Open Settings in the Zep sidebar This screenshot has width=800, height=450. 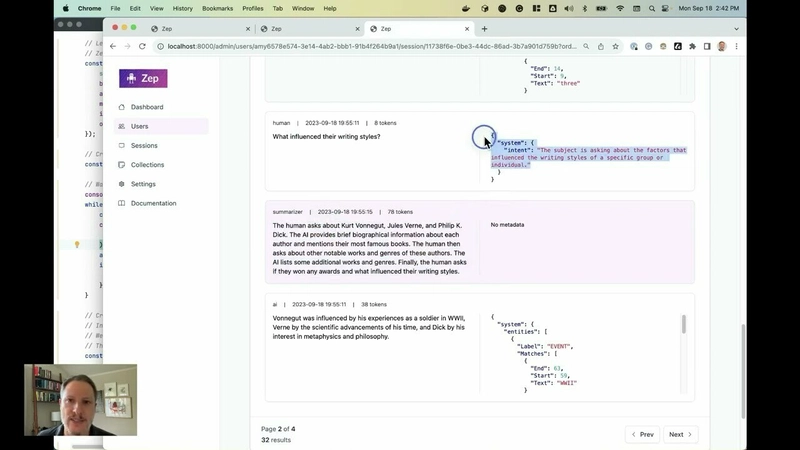pyautogui.click(x=143, y=184)
